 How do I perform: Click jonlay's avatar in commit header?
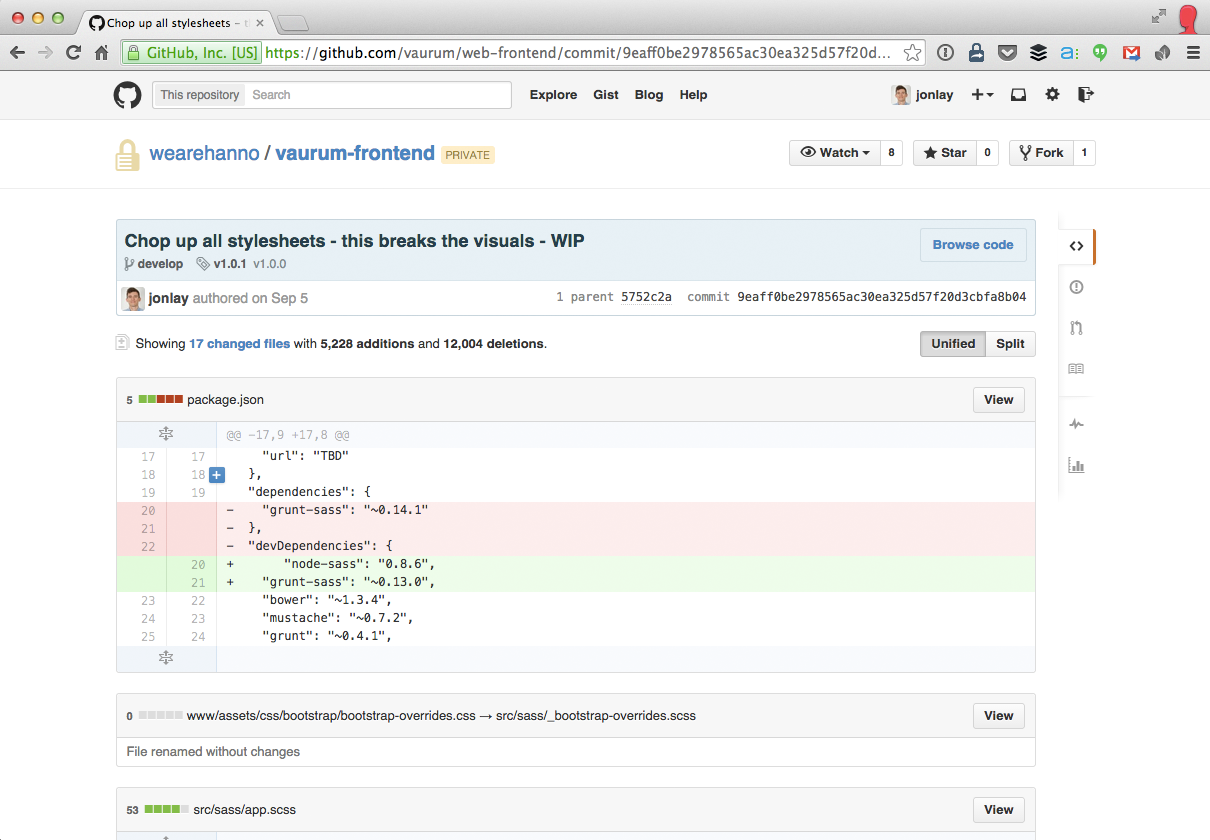tap(133, 298)
